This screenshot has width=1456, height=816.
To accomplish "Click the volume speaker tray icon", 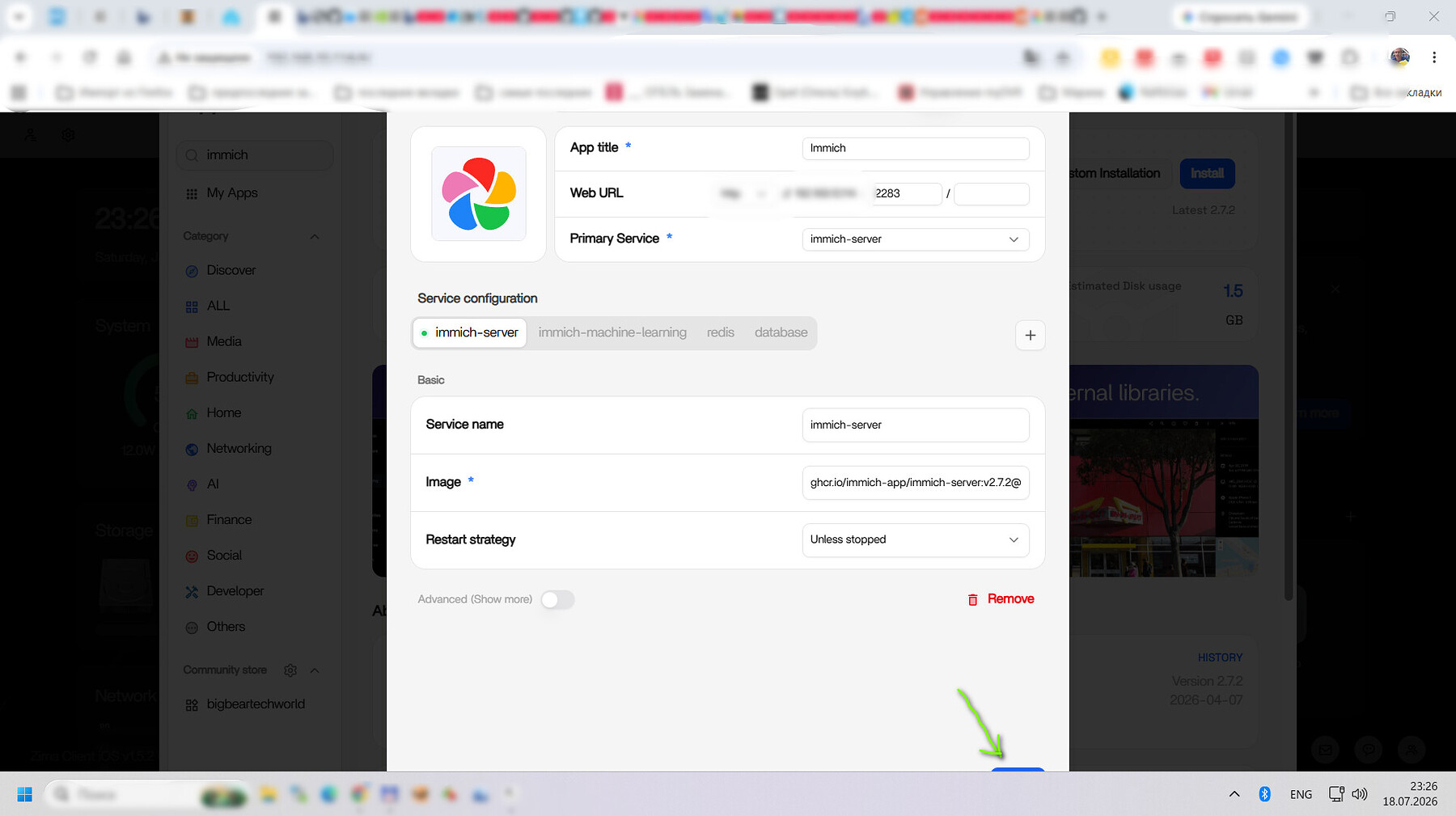I will pyautogui.click(x=1360, y=794).
